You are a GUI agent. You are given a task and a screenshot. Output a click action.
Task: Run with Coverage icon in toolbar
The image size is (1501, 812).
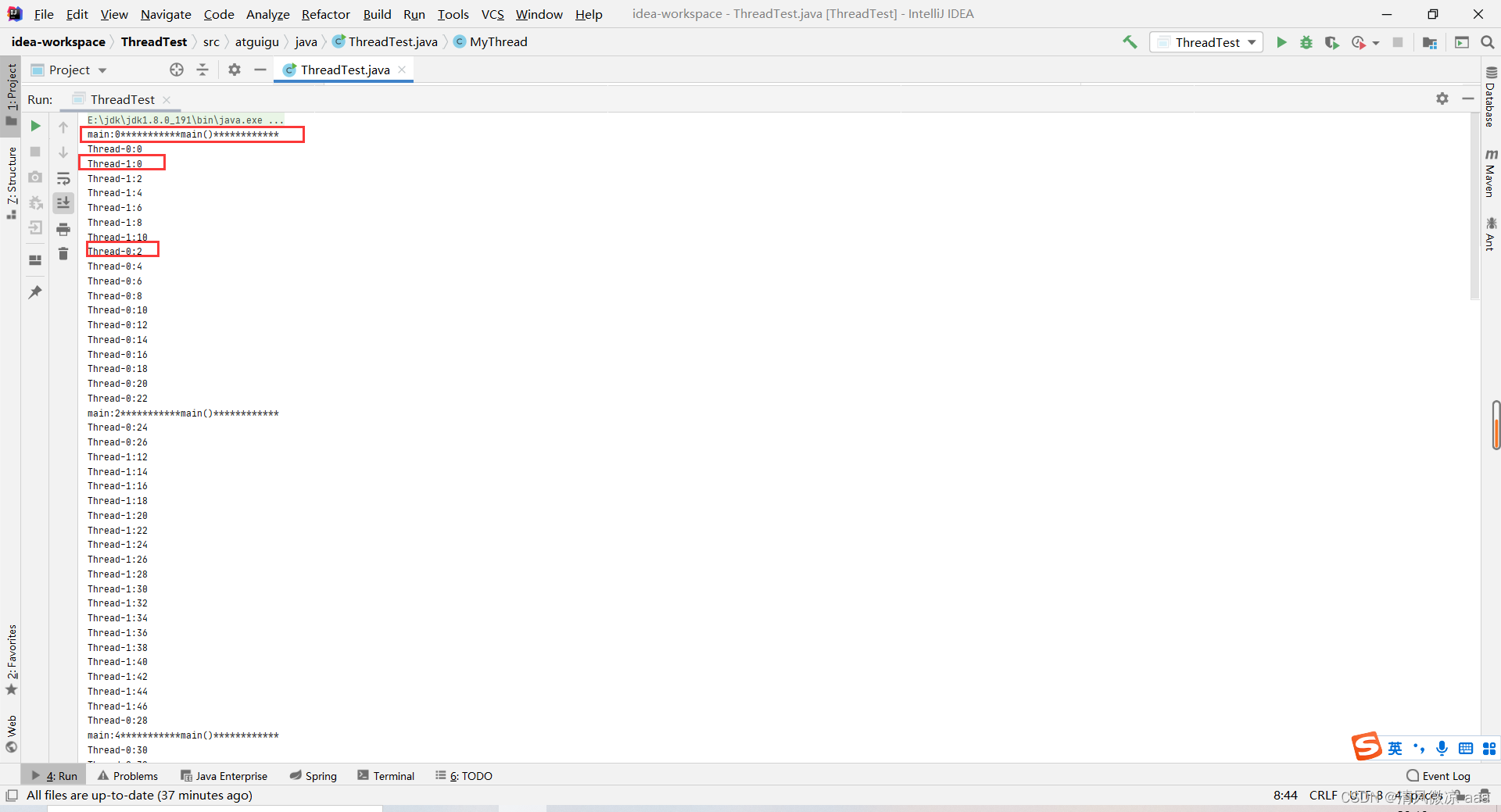pyautogui.click(x=1331, y=42)
